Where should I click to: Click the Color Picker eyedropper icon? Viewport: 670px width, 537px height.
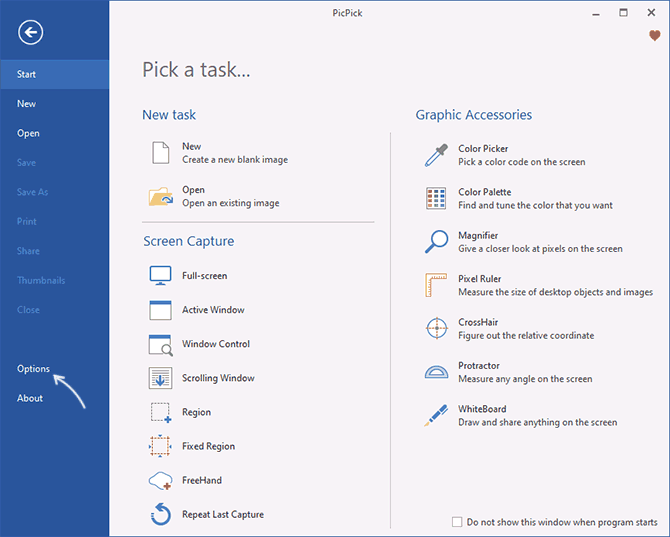436,155
